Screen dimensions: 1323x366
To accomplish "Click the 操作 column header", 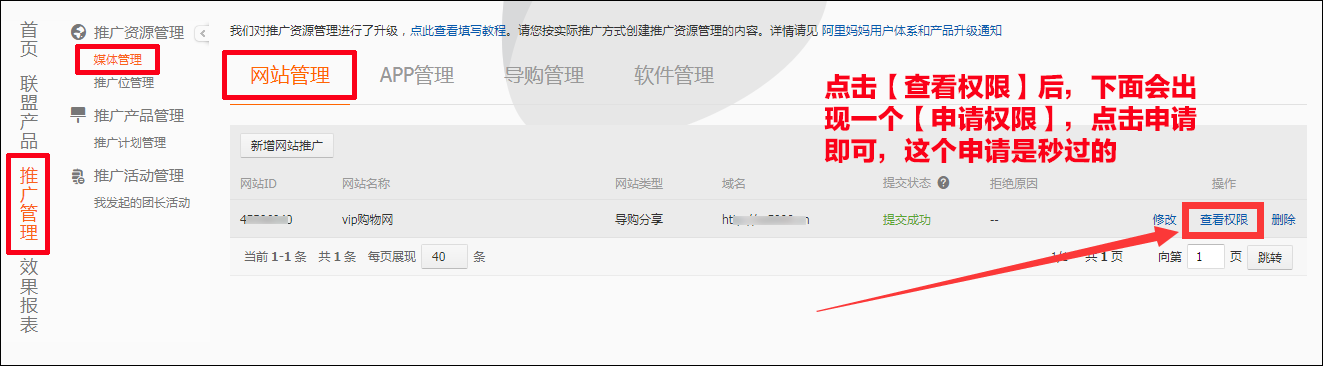I will click(1224, 184).
